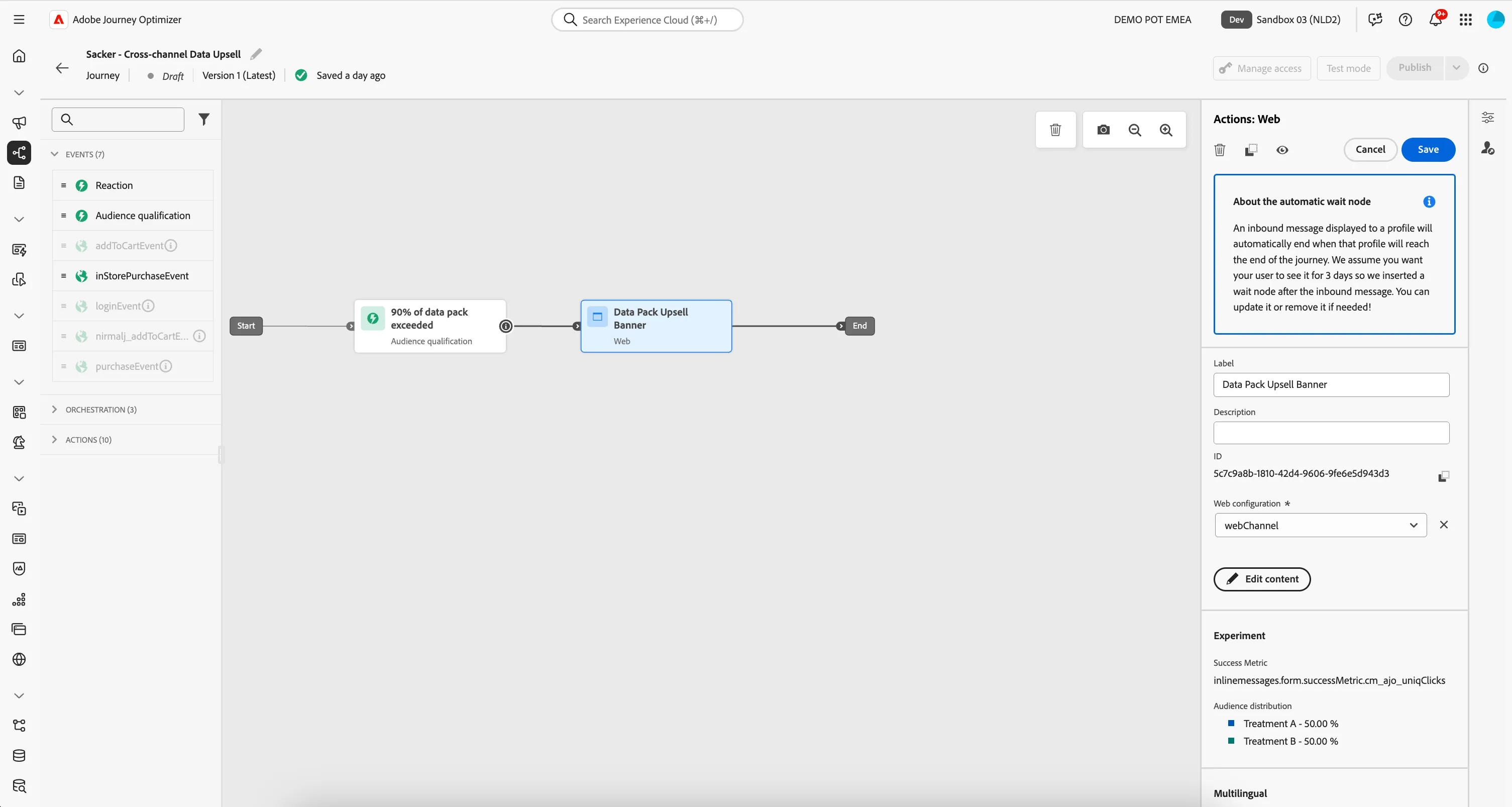Duplicate the Web action
The height and width of the screenshot is (807, 1512).
1251,150
